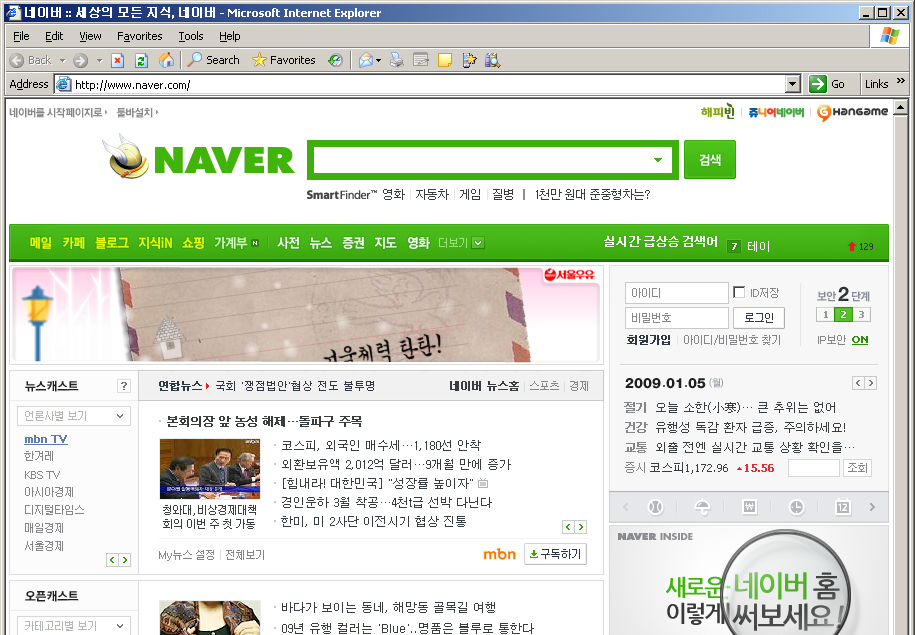Click the clock icon in the widget bar
This screenshot has width=915, height=635.
(x=796, y=506)
